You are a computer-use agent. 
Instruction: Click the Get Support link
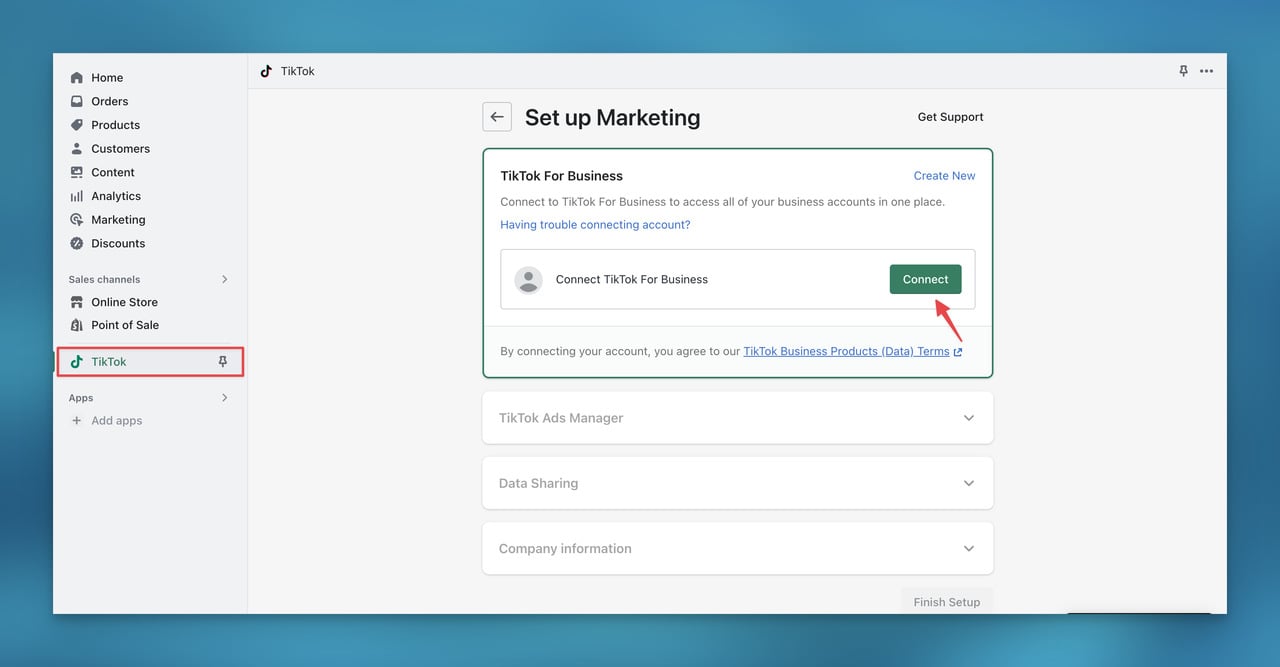(950, 117)
